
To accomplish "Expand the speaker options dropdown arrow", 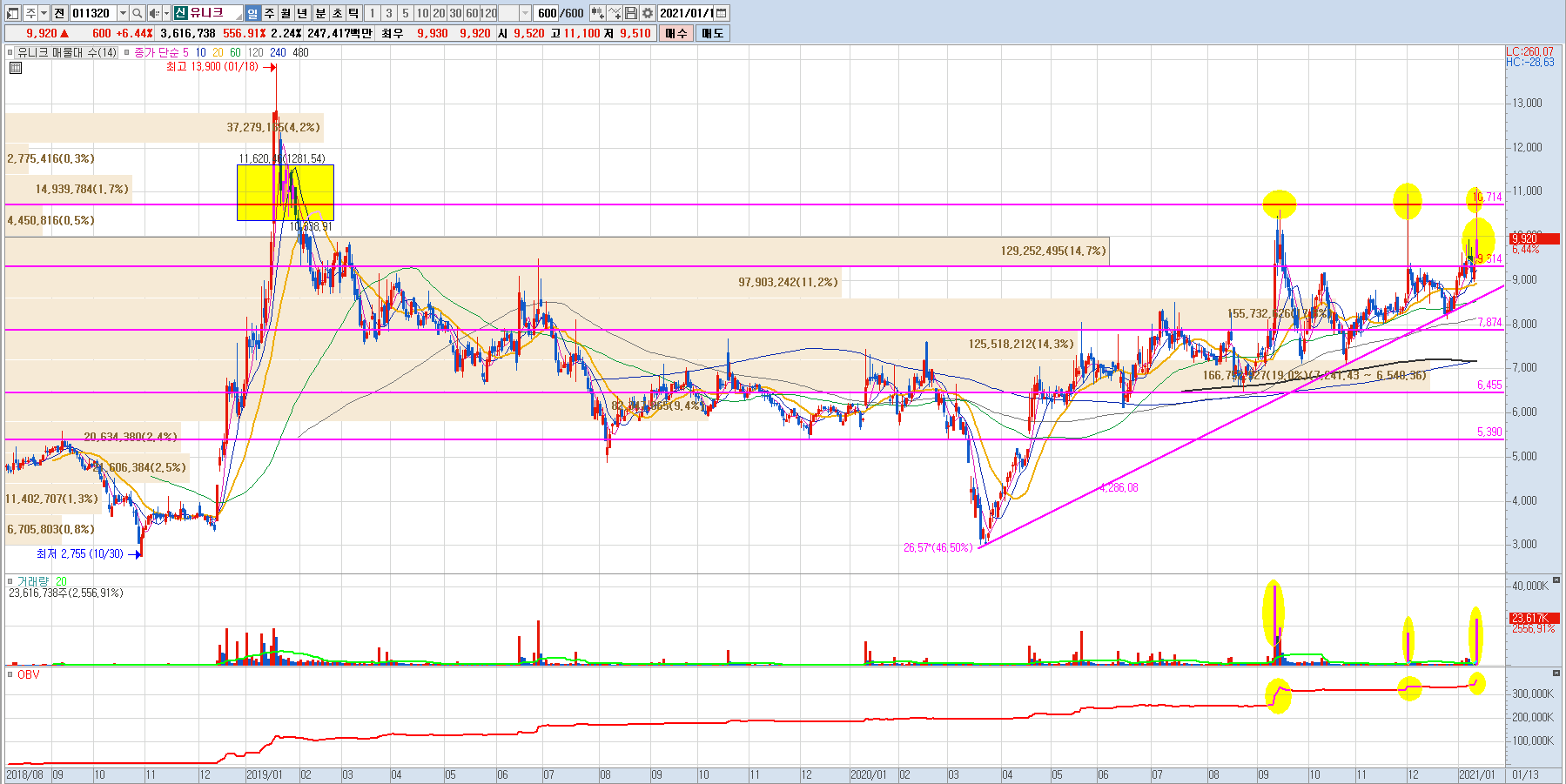I will tap(166, 13).
